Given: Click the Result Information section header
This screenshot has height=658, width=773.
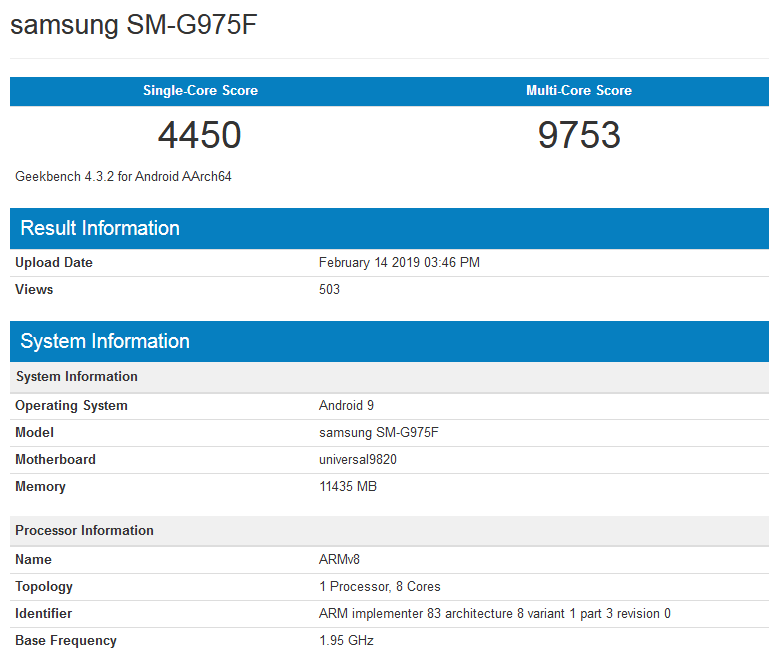Looking at the screenshot, I should tap(389, 228).
